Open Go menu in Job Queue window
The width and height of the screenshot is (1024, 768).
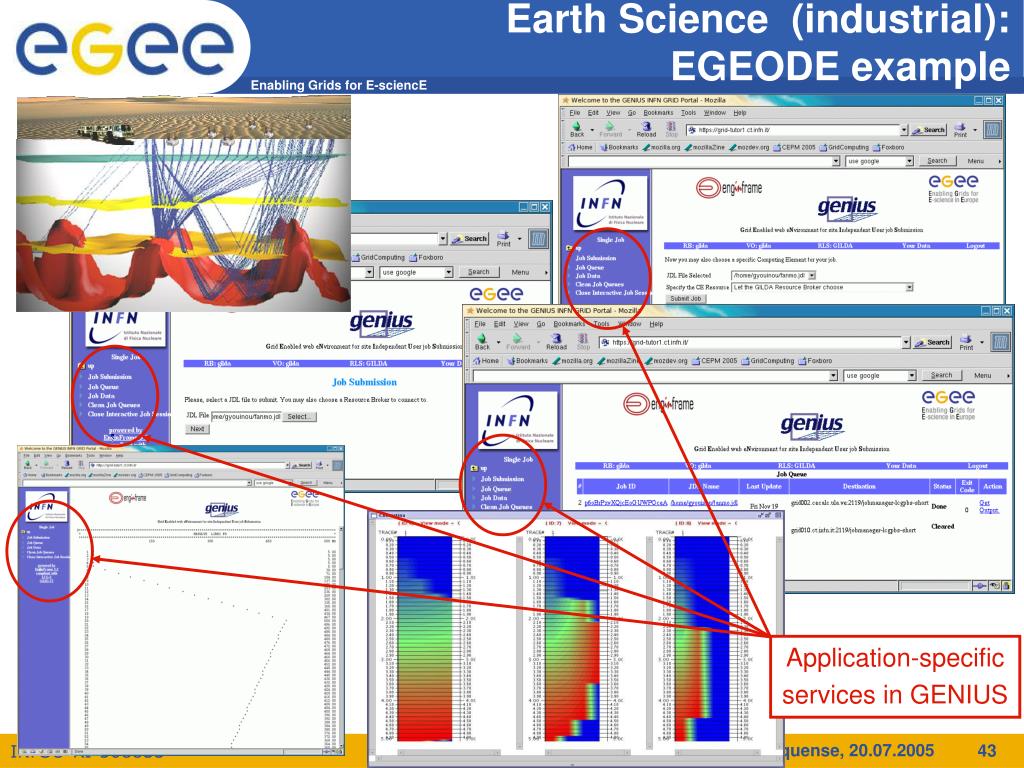click(x=541, y=324)
